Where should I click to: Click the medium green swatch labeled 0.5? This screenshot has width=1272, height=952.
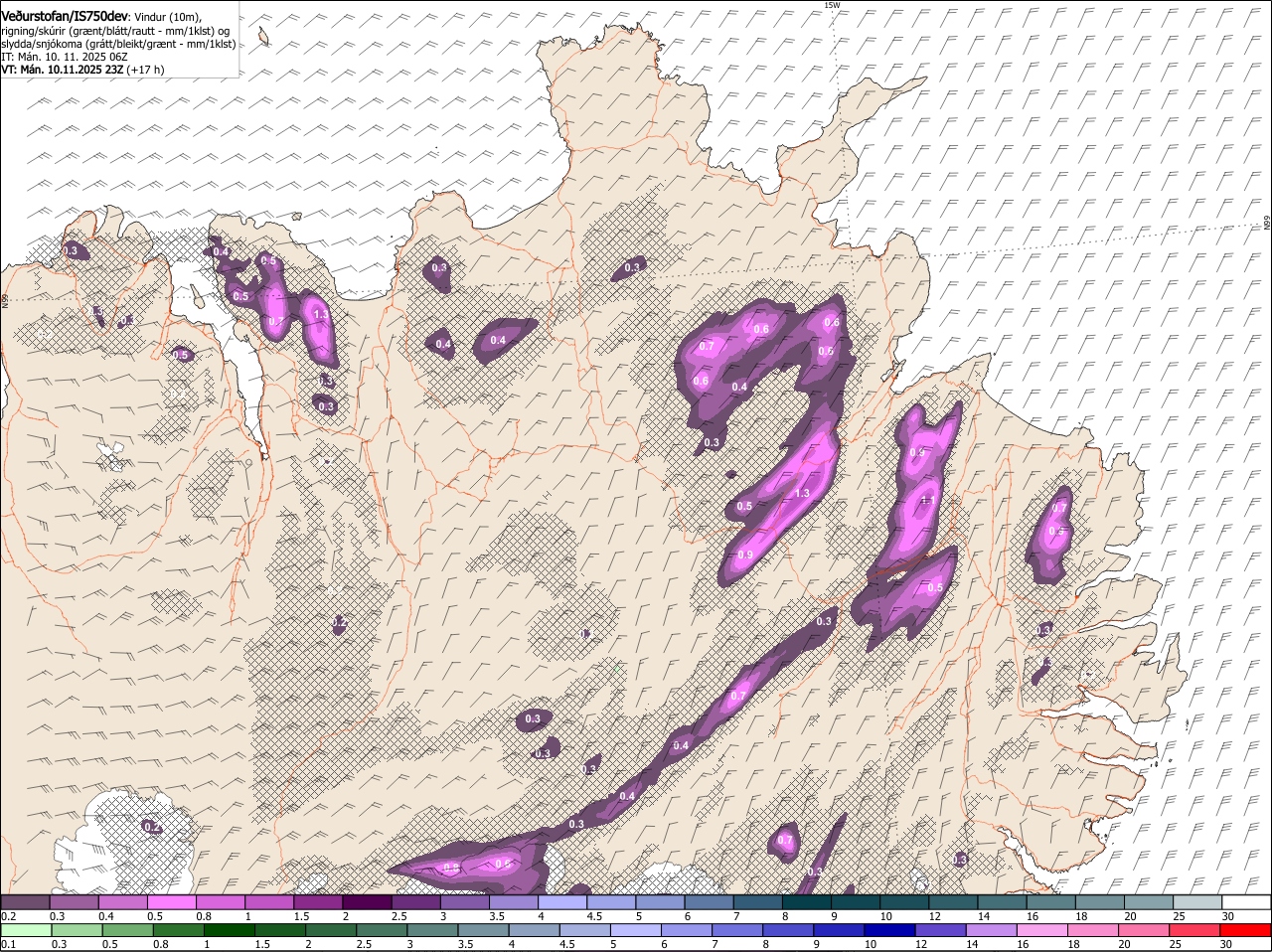point(127,930)
